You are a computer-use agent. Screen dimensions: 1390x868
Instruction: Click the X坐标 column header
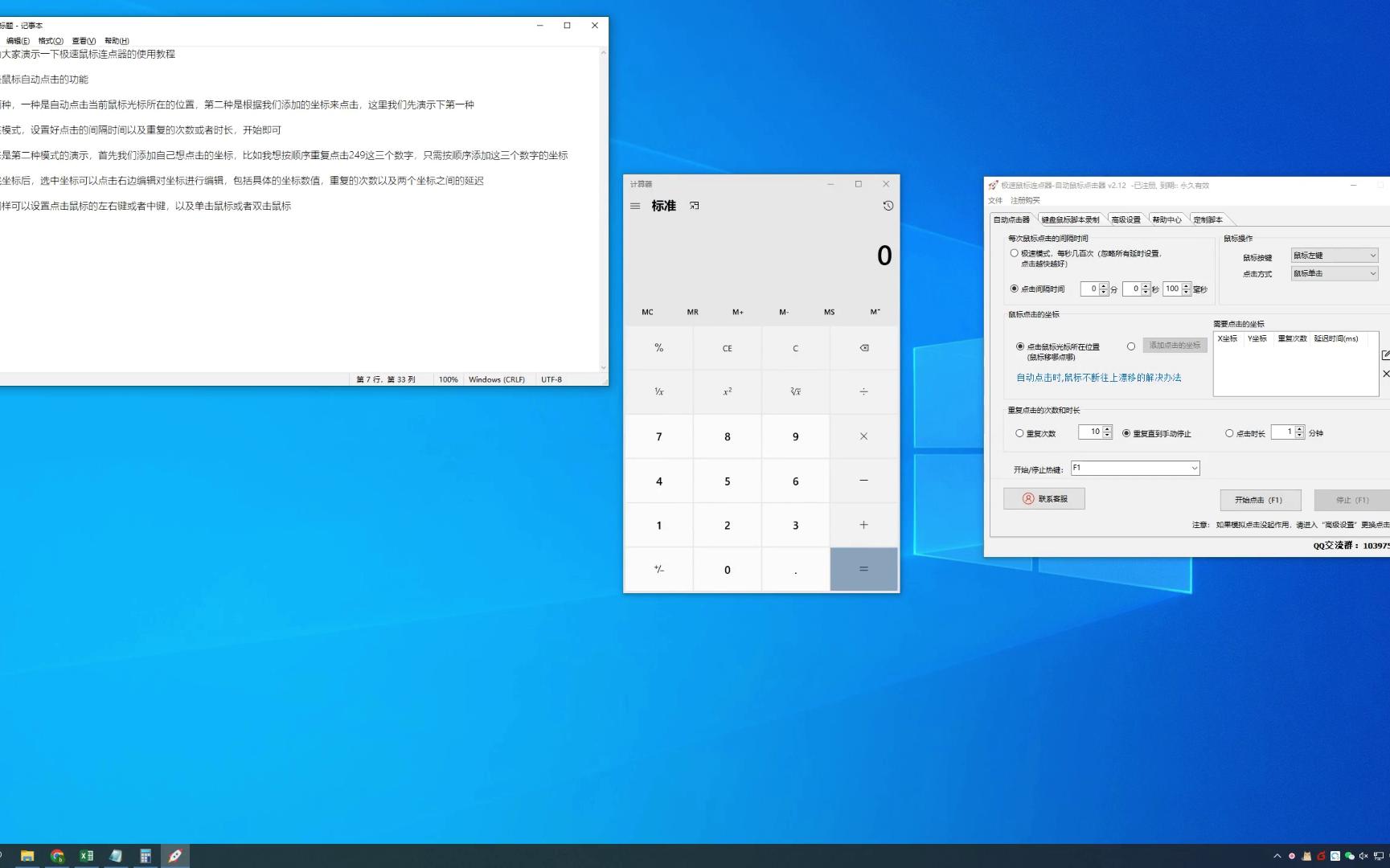pyautogui.click(x=1228, y=338)
